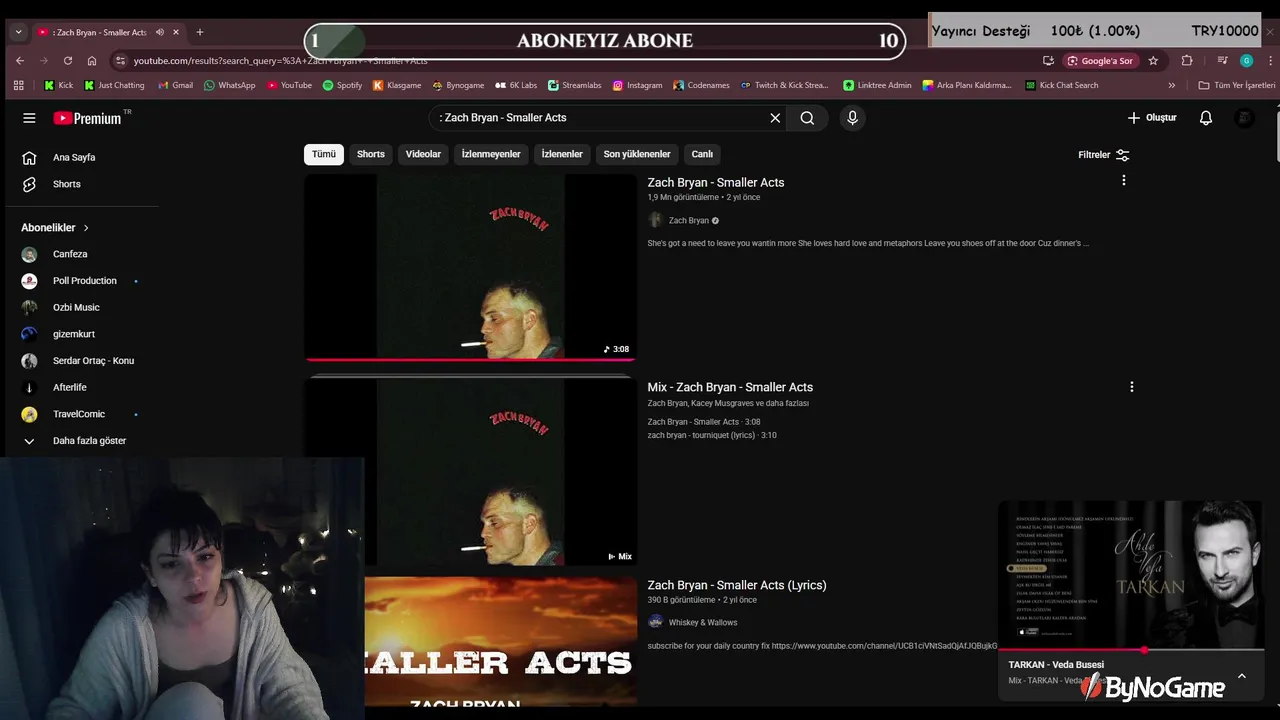Viewport: 1280px width, 720px height.
Task: Open the Mix - Zach Bryan - Smaller Acts thumbnail
Action: coord(470,472)
